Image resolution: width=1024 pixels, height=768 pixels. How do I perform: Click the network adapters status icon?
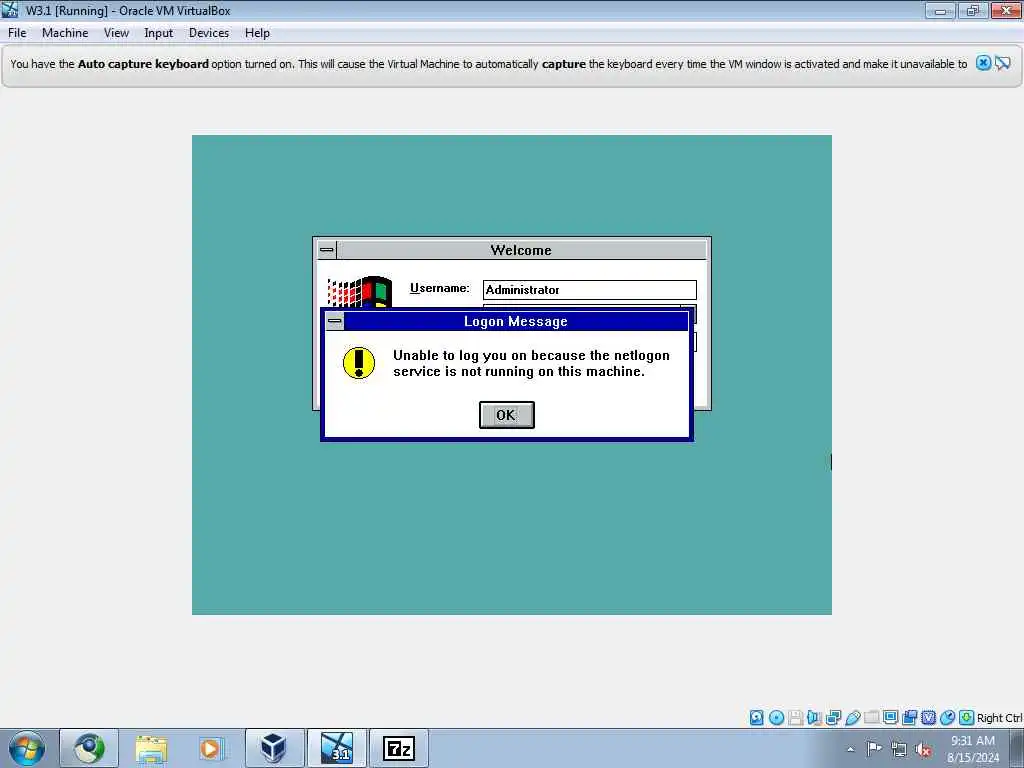pyautogui.click(x=833, y=718)
